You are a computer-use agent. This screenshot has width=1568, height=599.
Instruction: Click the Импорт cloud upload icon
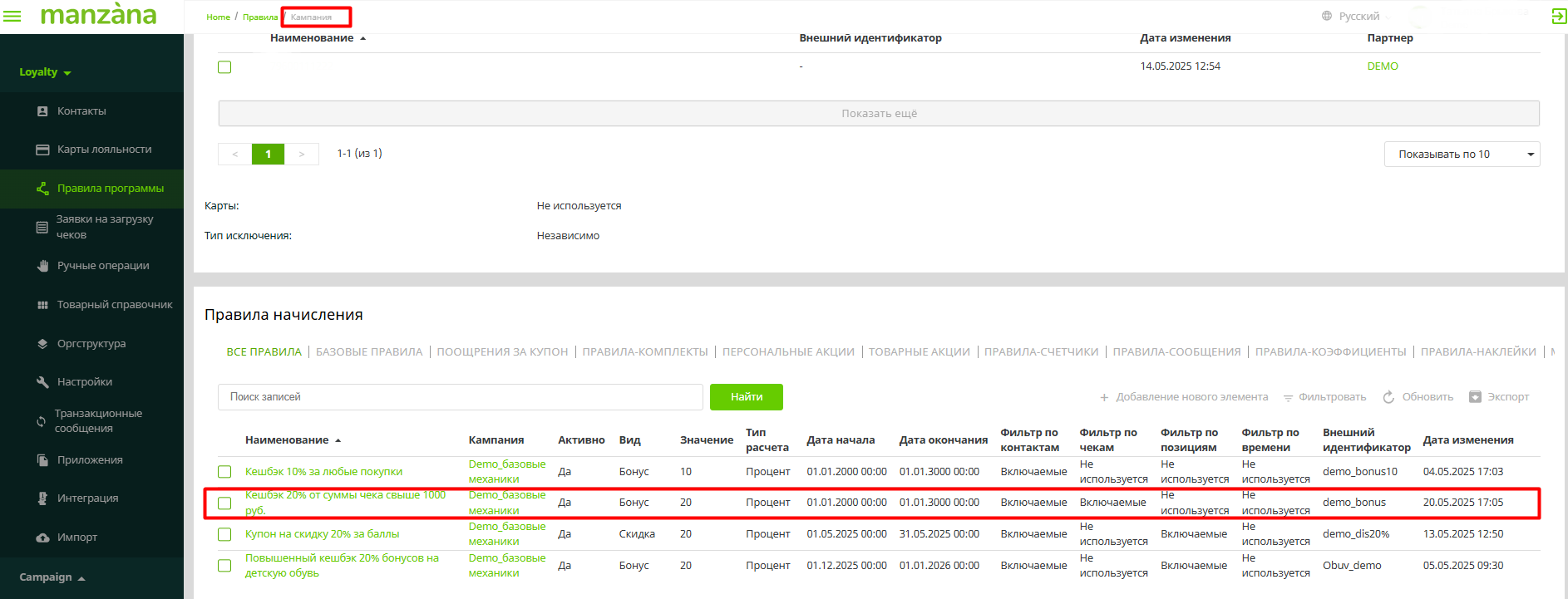click(42, 538)
